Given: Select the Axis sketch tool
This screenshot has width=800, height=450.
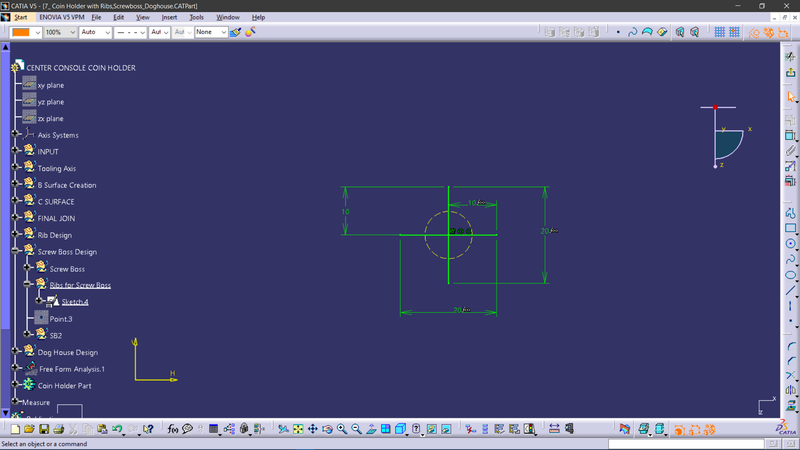Looking at the screenshot, I should pos(790,306).
